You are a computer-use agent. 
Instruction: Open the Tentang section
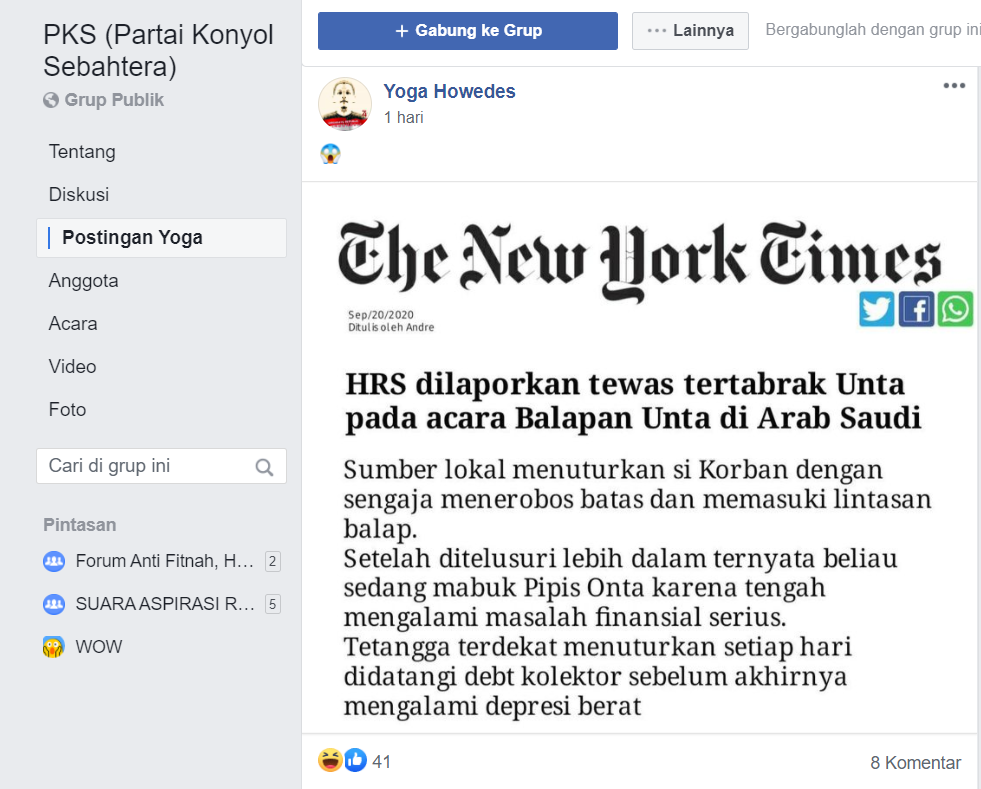(82, 152)
